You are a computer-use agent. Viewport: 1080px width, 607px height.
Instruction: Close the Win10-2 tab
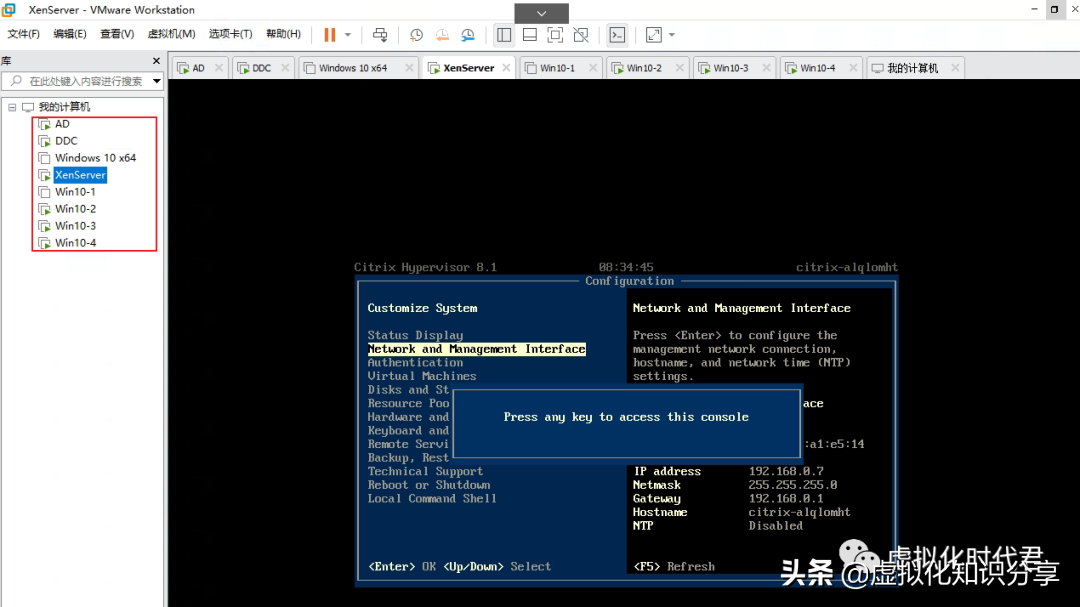680,68
